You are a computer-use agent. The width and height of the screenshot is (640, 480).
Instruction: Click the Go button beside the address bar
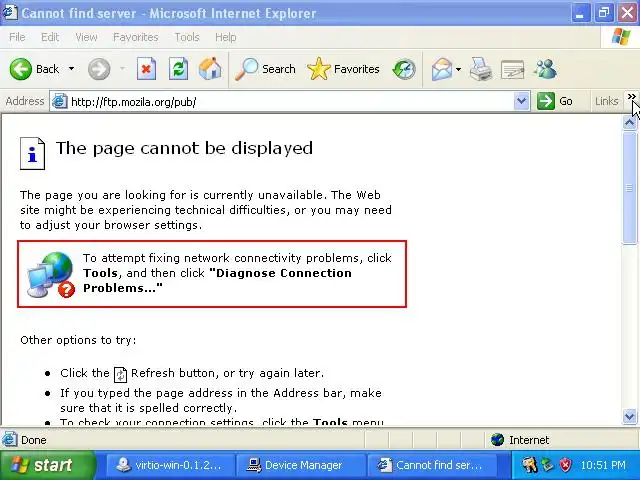(555, 101)
